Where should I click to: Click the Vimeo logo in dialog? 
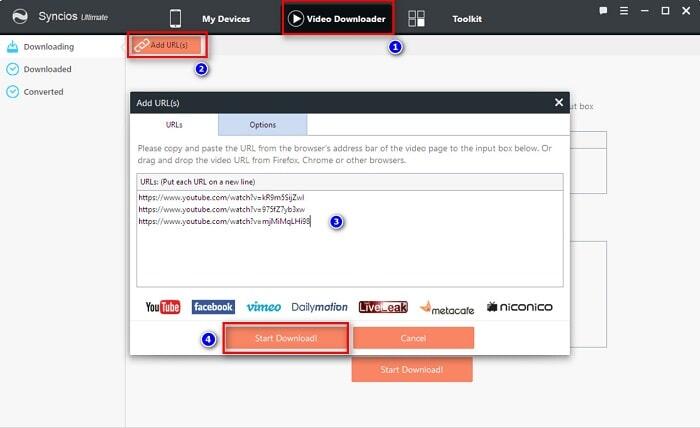pyautogui.click(x=263, y=307)
